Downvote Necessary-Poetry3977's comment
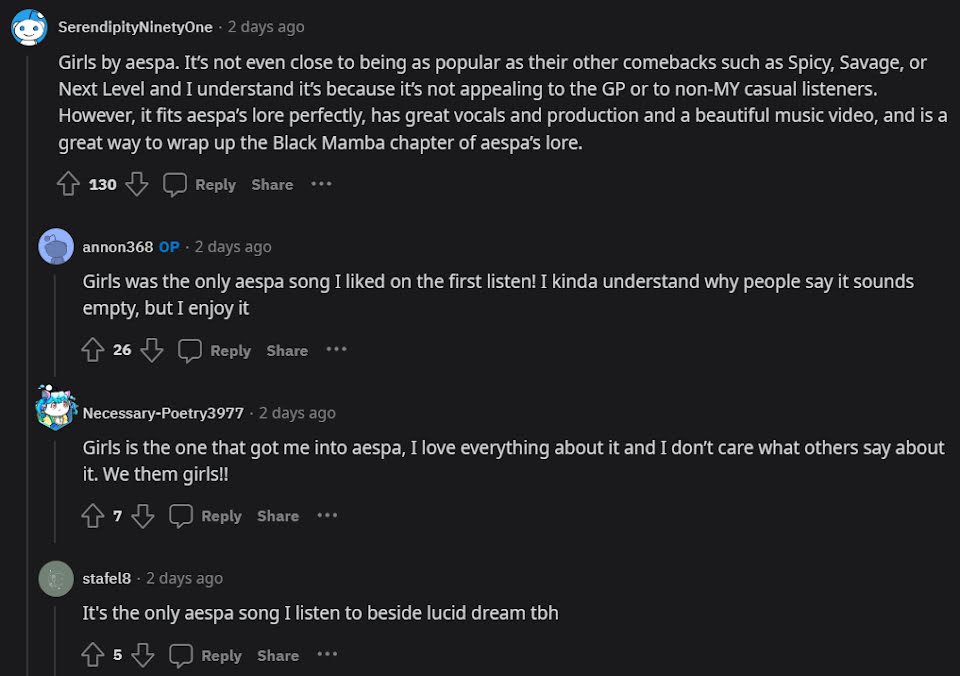Image resolution: width=960 pixels, height=676 pixels. tap(143, 516)
